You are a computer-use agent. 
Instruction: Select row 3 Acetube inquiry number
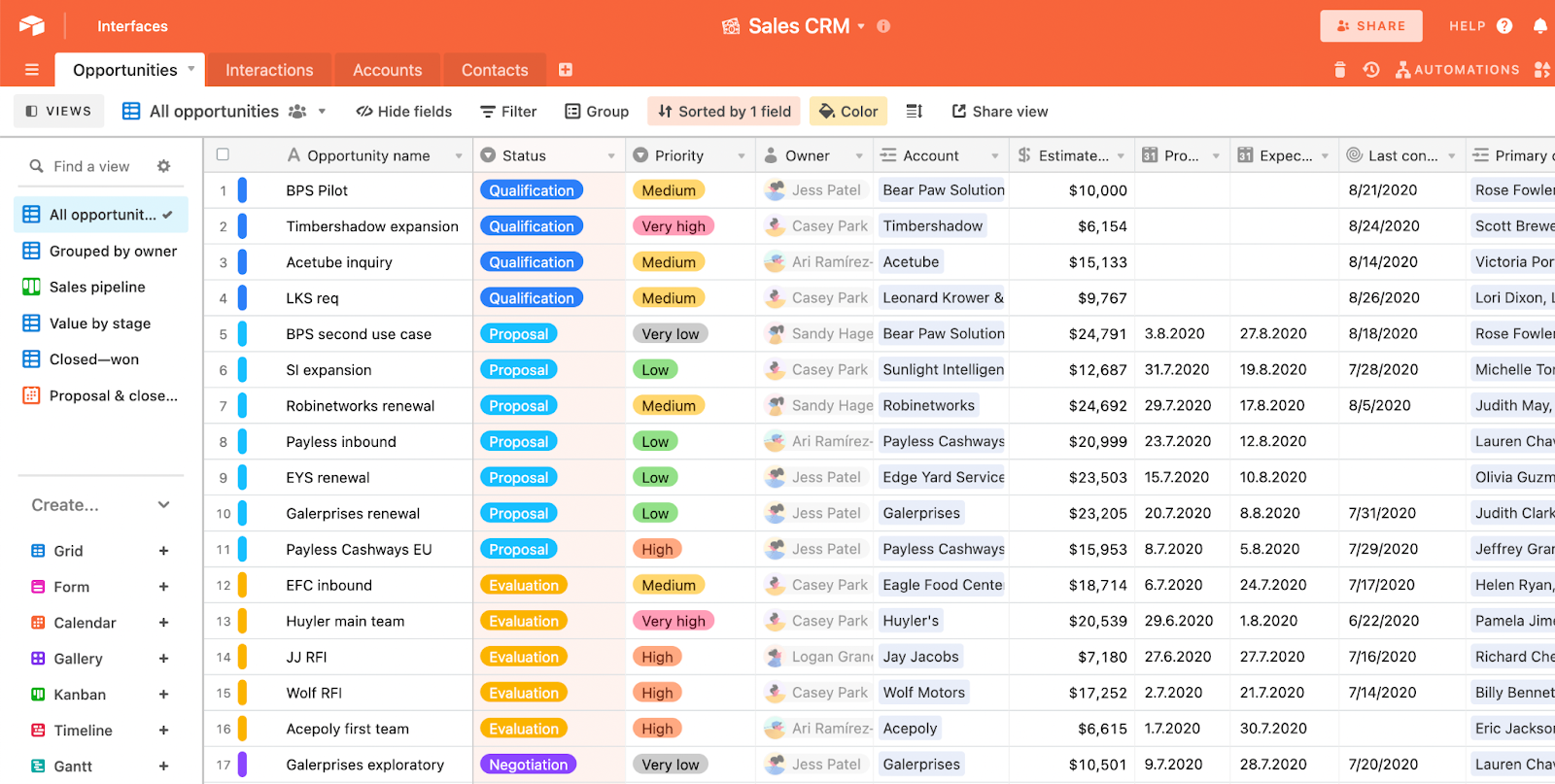(x=223, y=263)
